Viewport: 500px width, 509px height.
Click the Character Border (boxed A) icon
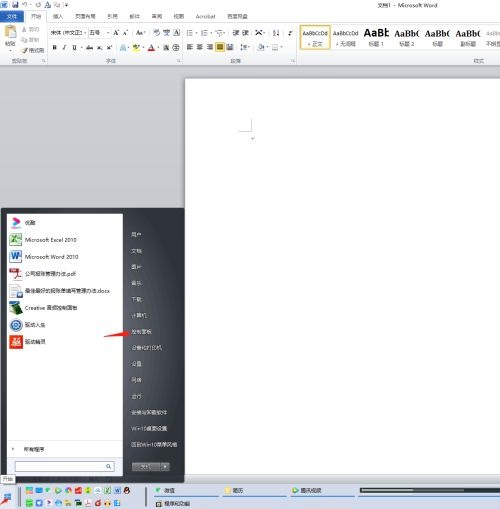177,33
